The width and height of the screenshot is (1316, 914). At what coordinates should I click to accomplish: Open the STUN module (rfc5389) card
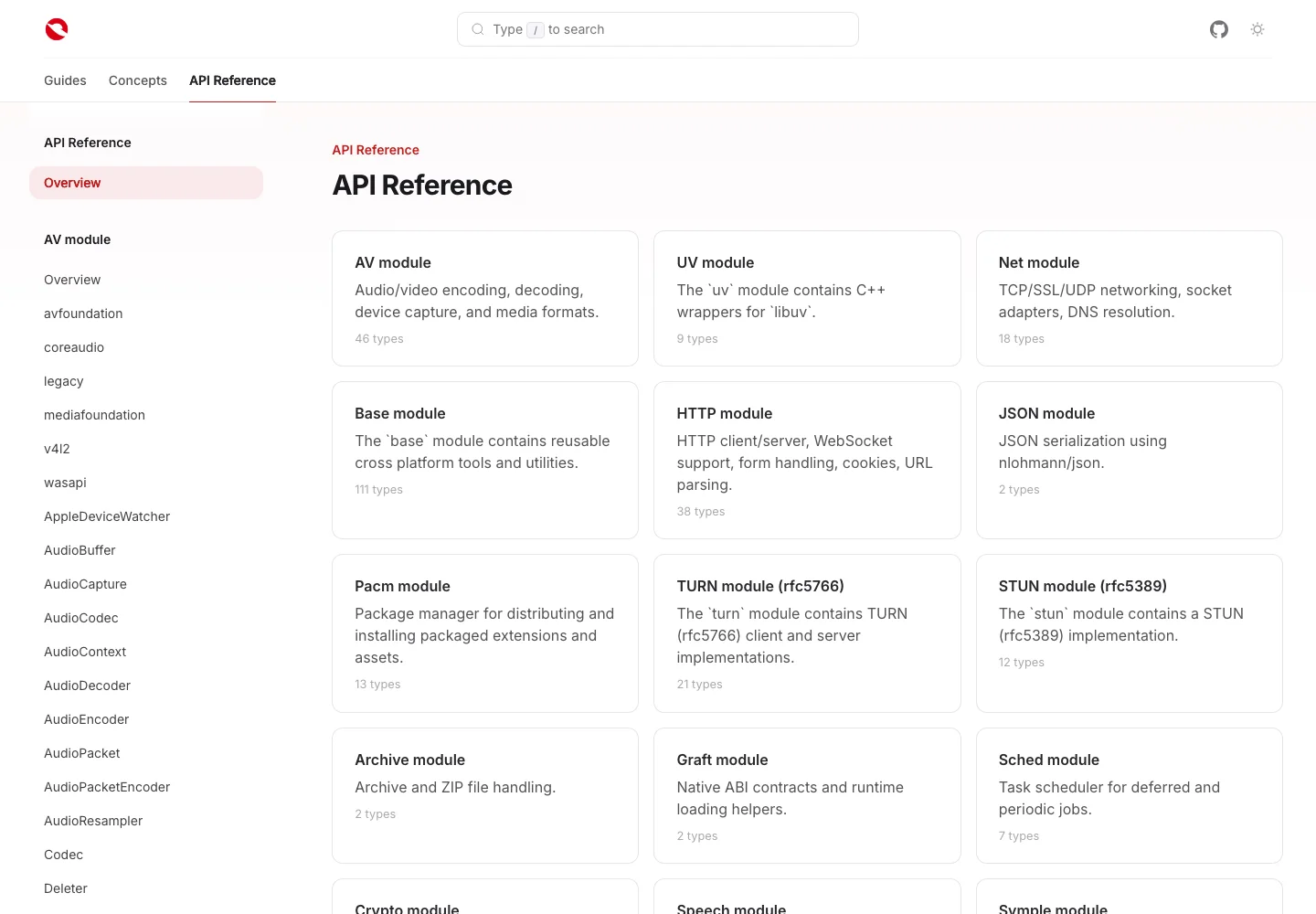pos(1130,633)
